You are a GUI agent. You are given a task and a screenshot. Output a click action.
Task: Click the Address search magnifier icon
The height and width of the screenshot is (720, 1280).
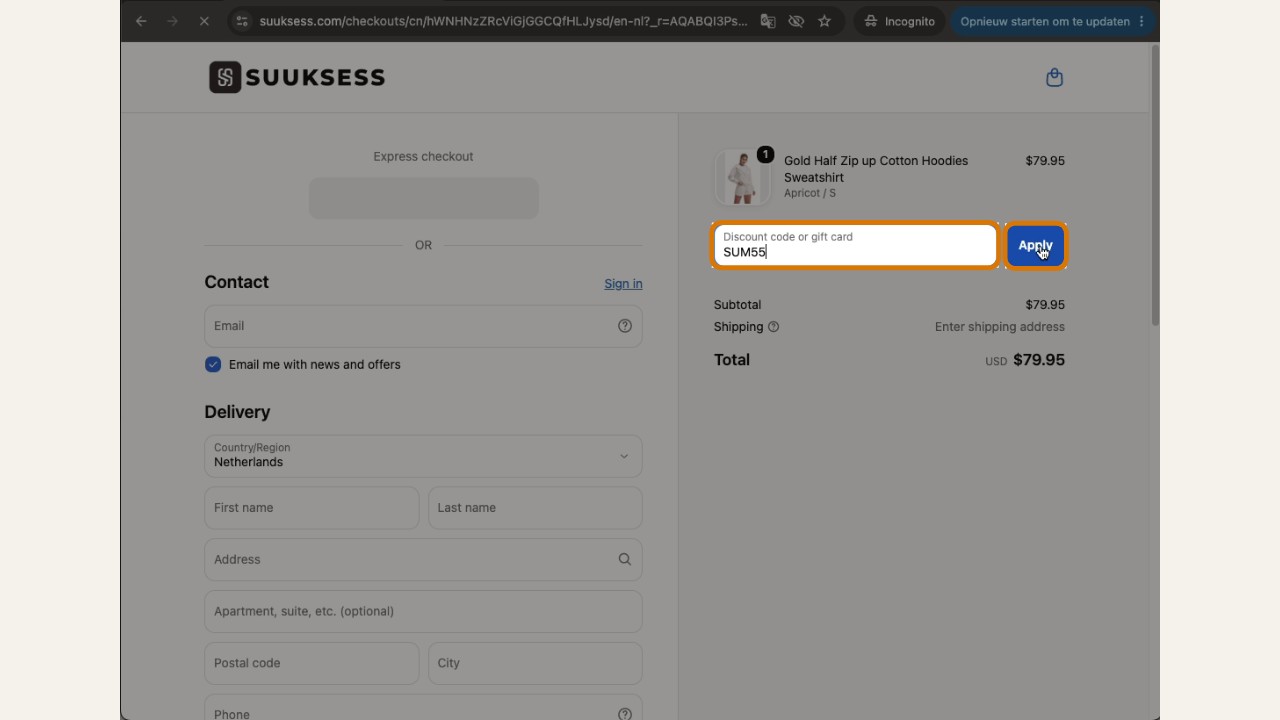coord(625,559)
